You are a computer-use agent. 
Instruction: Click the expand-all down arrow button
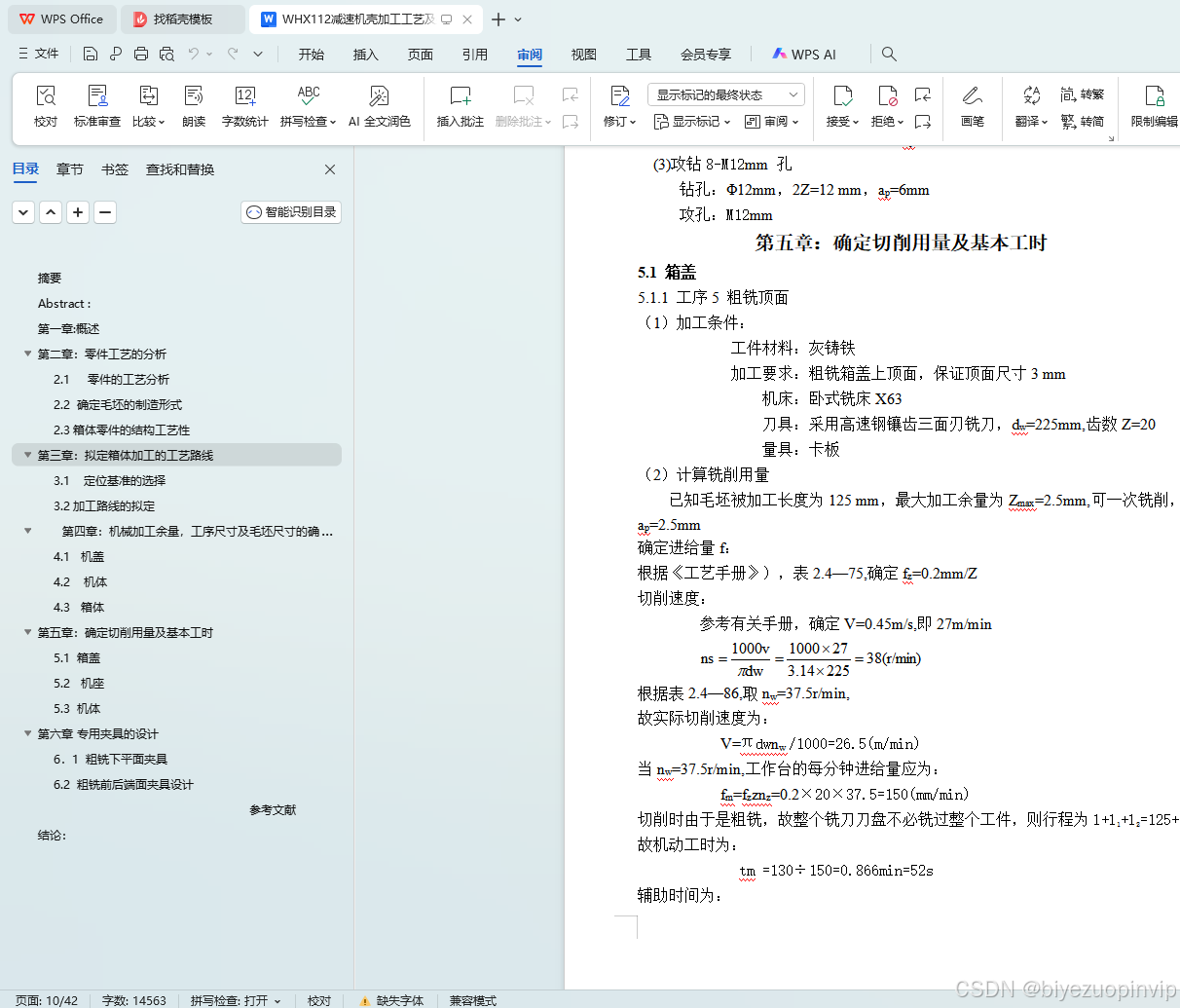coord(23,211)
